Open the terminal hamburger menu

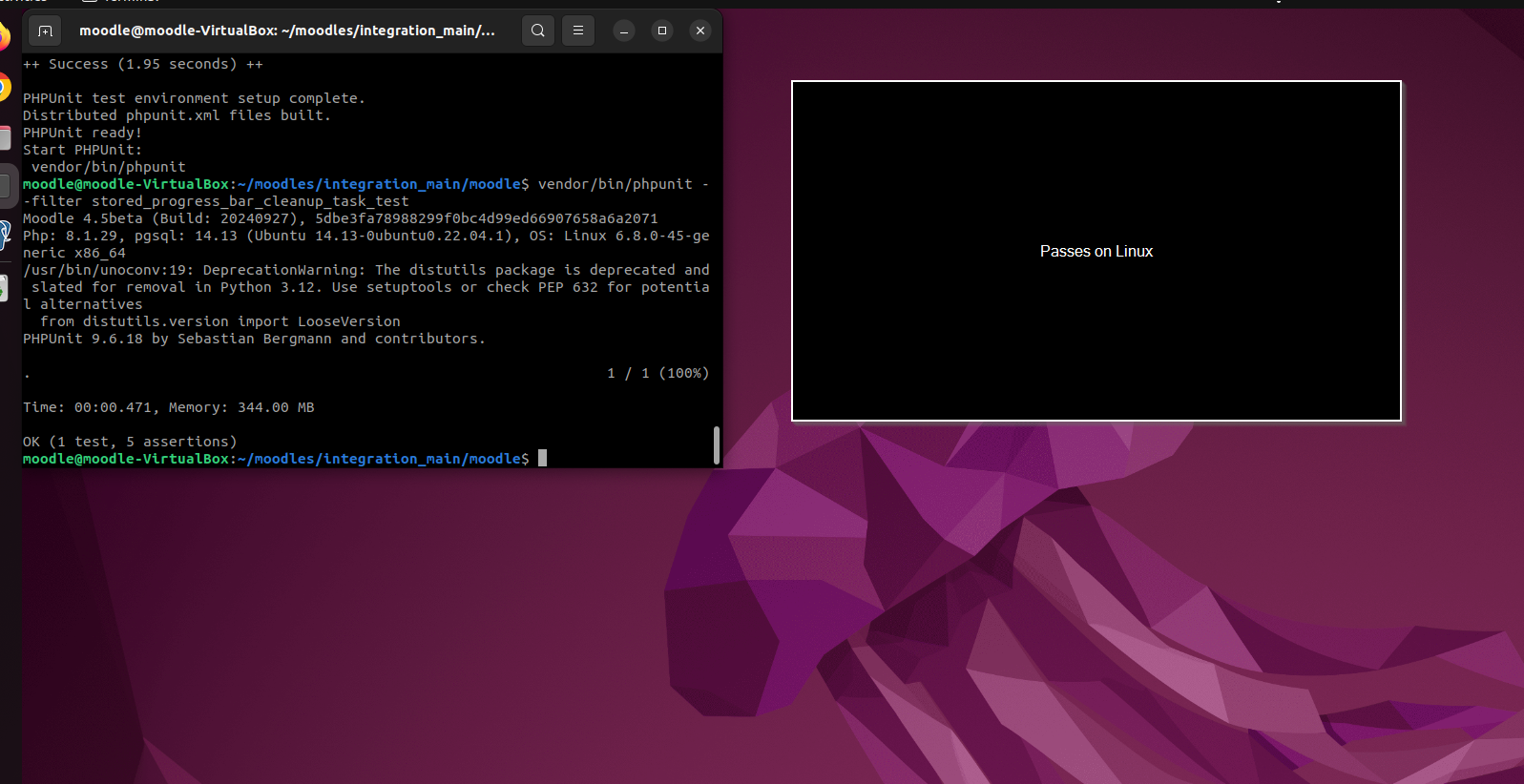(578, 31)
